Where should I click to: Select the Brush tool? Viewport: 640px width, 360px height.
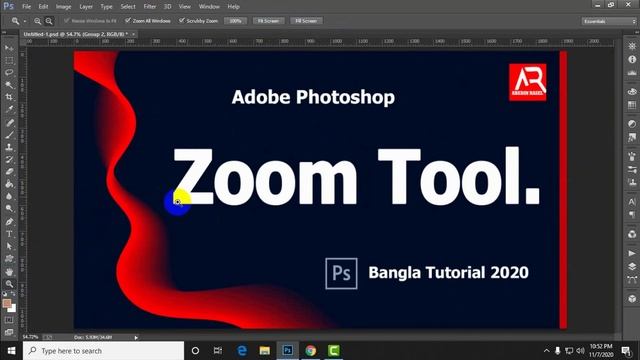pos(9,135)
